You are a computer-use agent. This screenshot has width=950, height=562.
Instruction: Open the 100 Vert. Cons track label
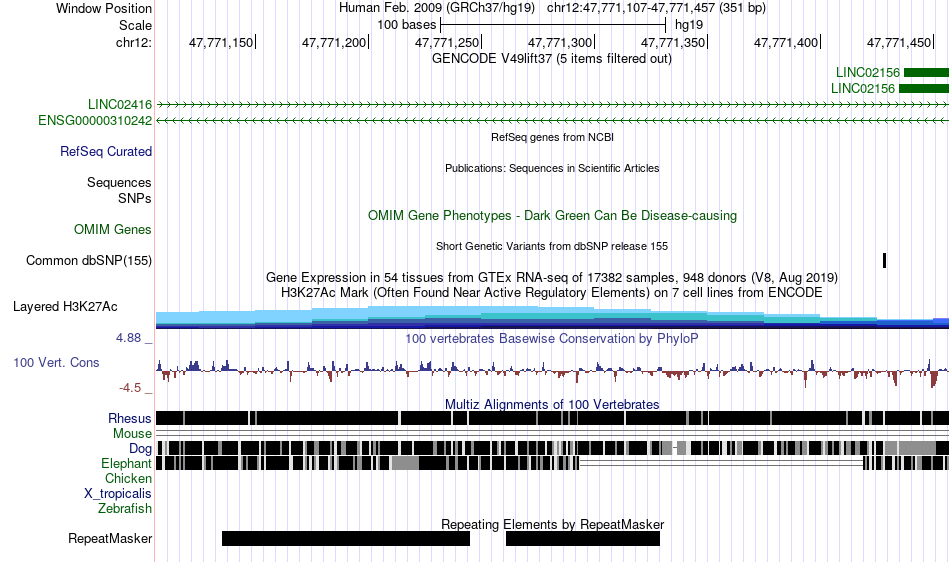coord(56,362)
